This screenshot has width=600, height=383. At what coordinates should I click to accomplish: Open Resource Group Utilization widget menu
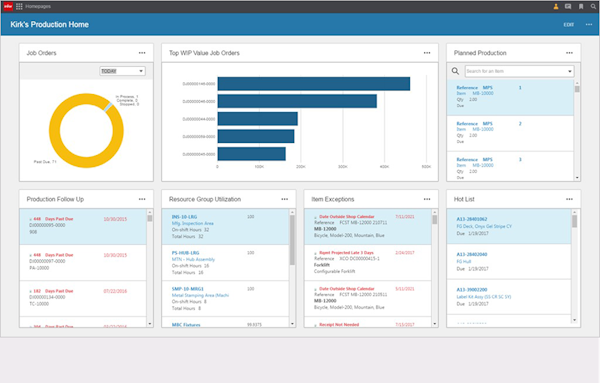285,199
